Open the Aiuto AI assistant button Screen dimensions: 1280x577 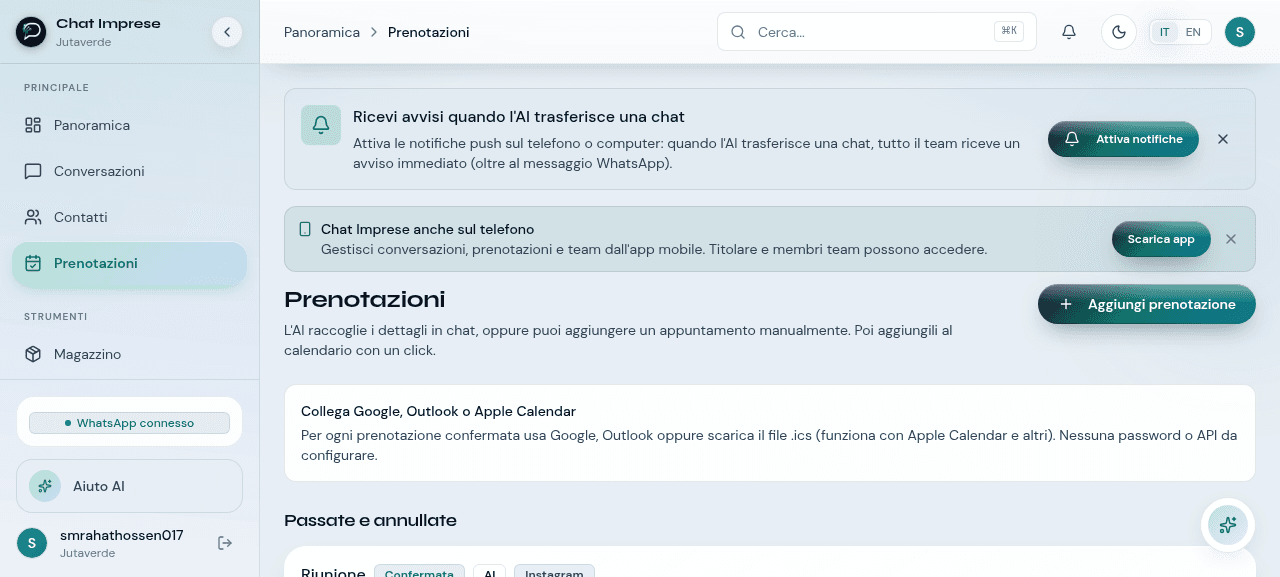click(129, 486)
